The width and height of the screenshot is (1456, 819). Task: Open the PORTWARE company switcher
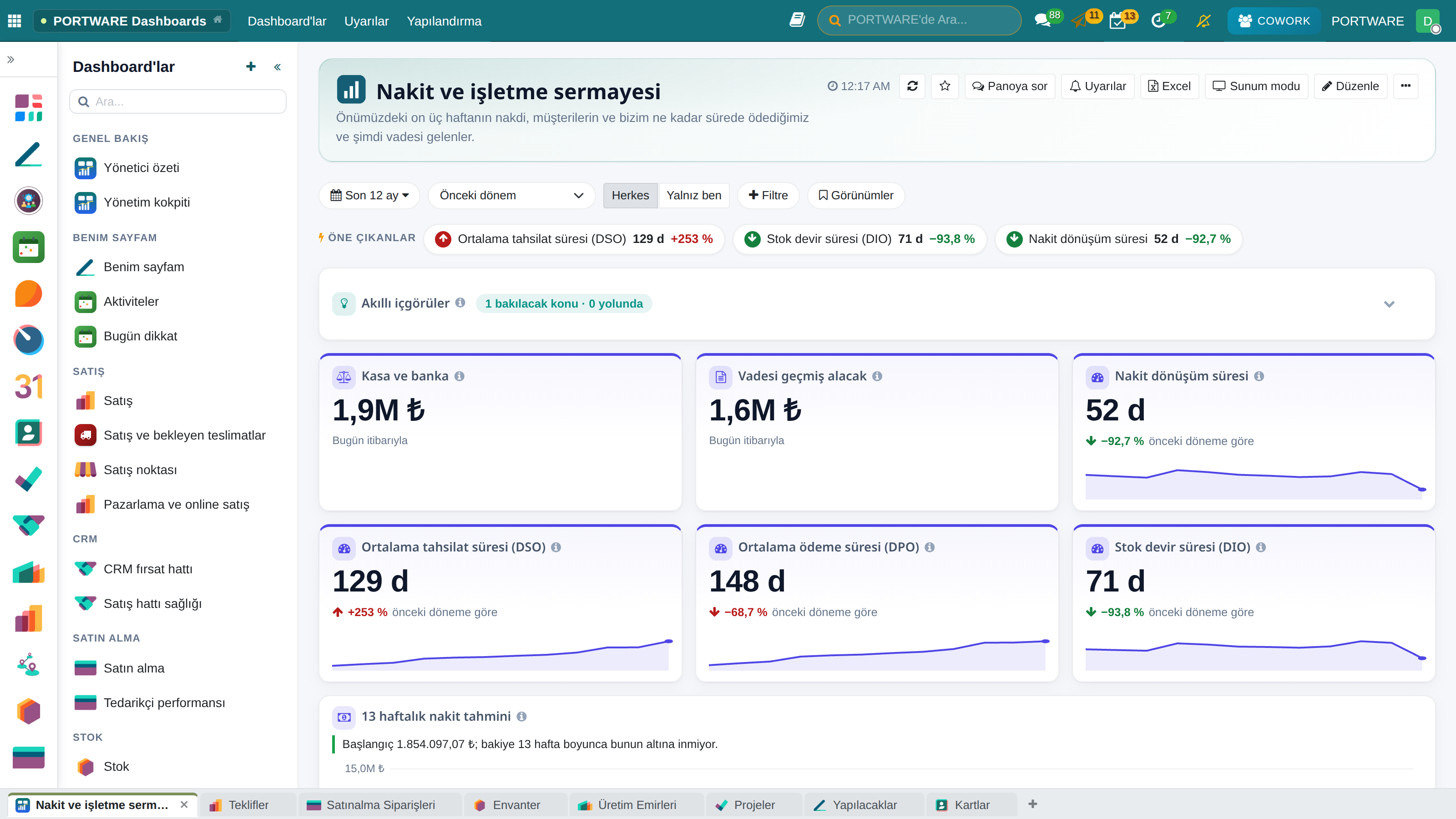pyautogui.click(x=1367, y=21)
